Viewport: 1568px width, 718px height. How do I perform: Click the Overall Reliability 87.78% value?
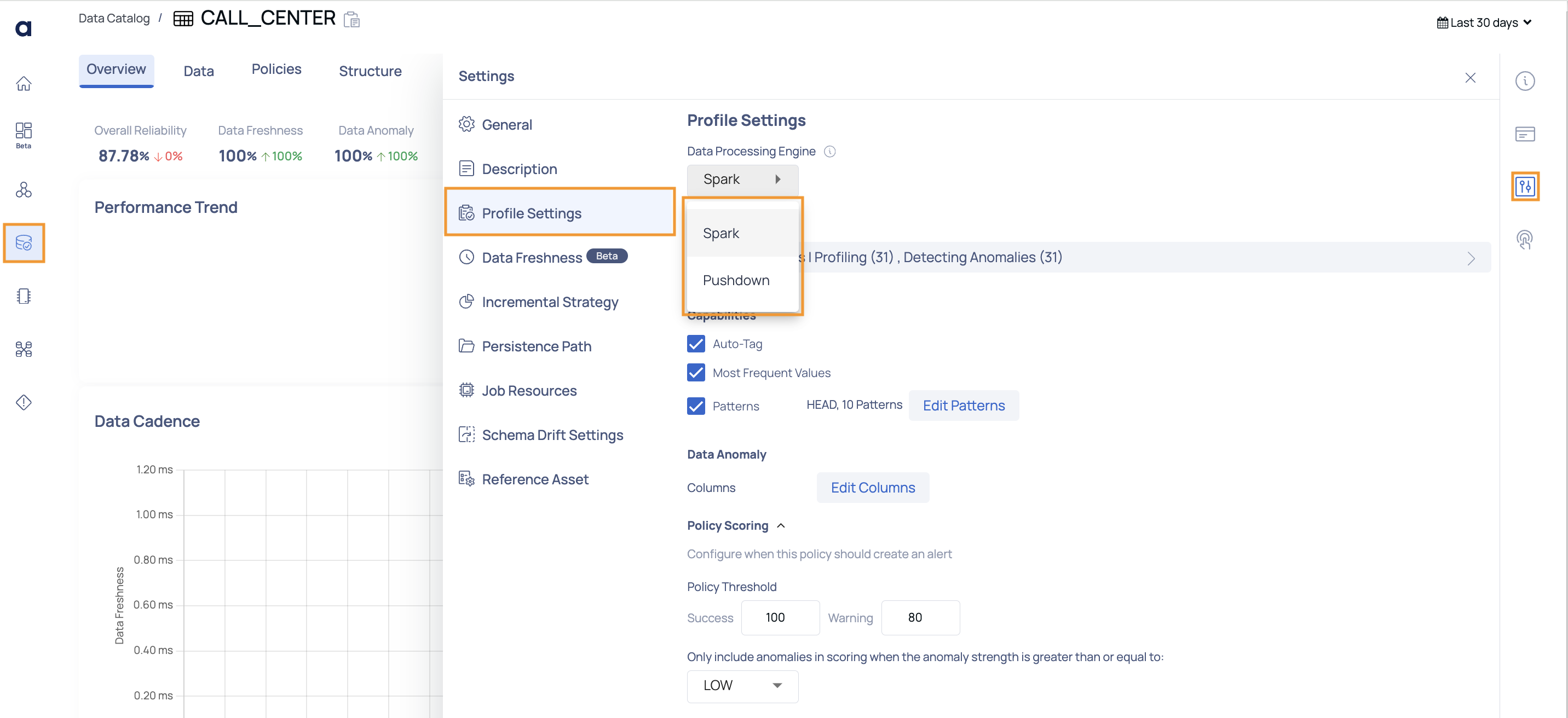tap(124, 157)
